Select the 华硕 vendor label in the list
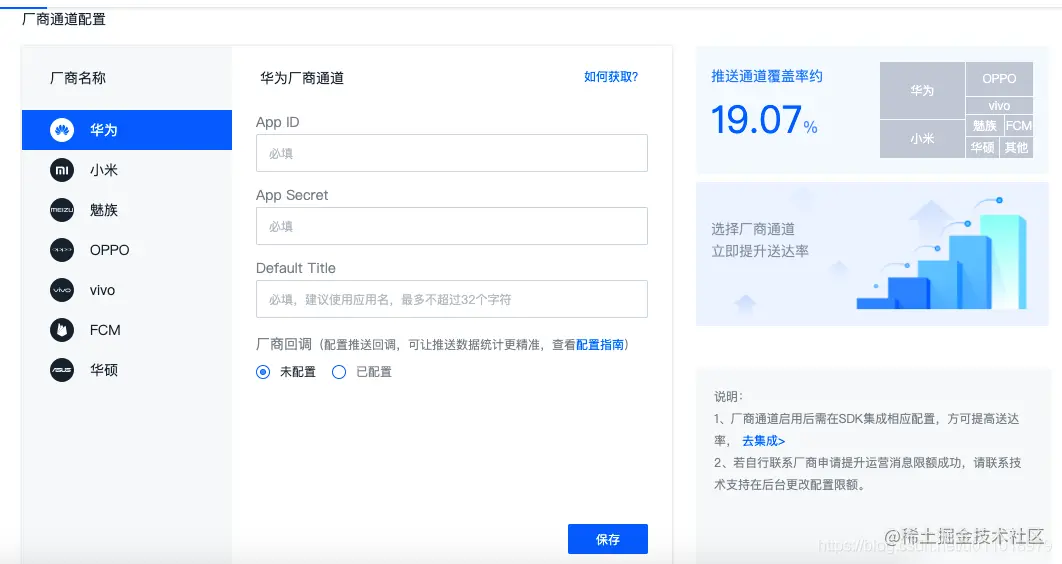1062x564 pixels. (104, 370)
